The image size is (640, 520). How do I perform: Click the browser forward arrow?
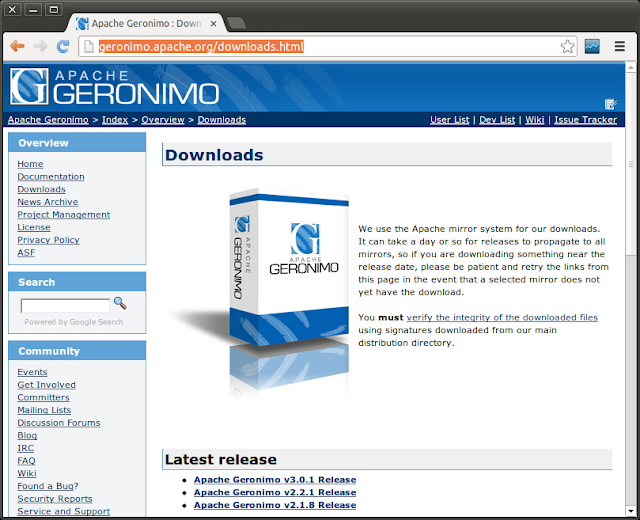point(40,46)
